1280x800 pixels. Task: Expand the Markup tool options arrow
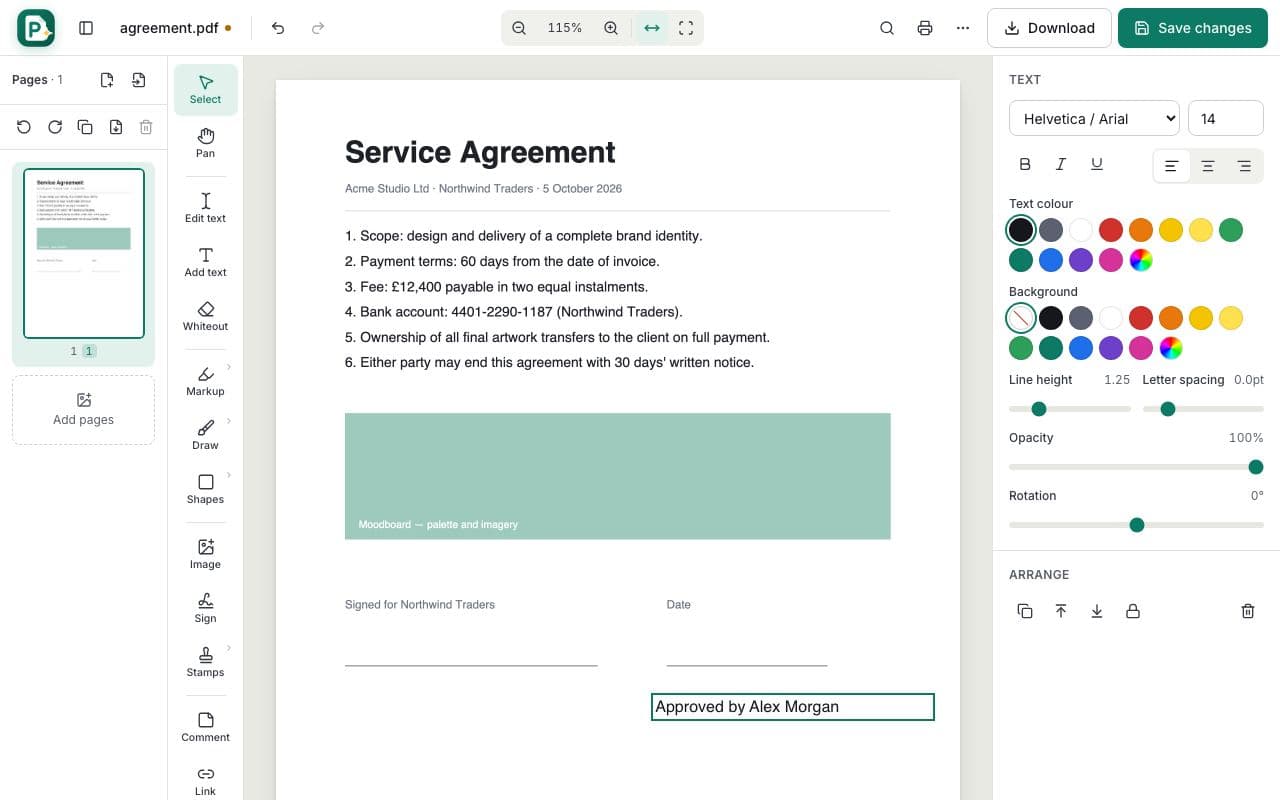(x=229, y=367)
